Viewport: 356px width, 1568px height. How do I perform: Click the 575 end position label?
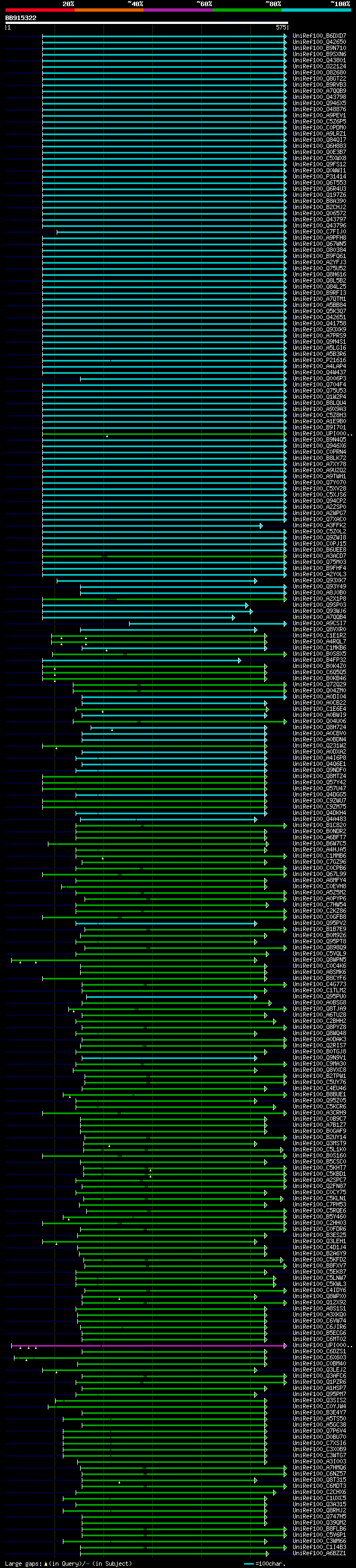tap(280, 27)
